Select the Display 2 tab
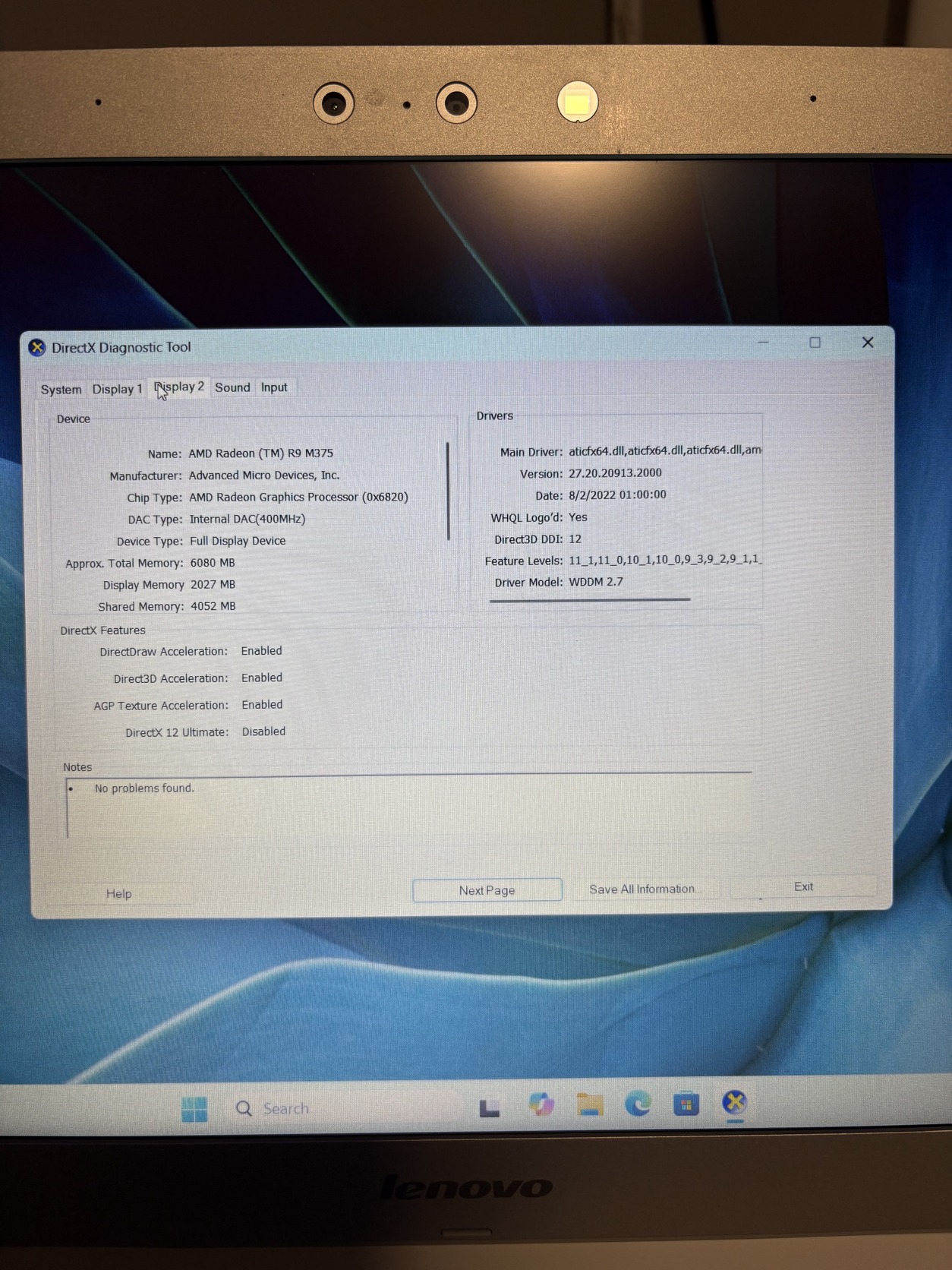The image size is (952, 1270). point(179,387)
